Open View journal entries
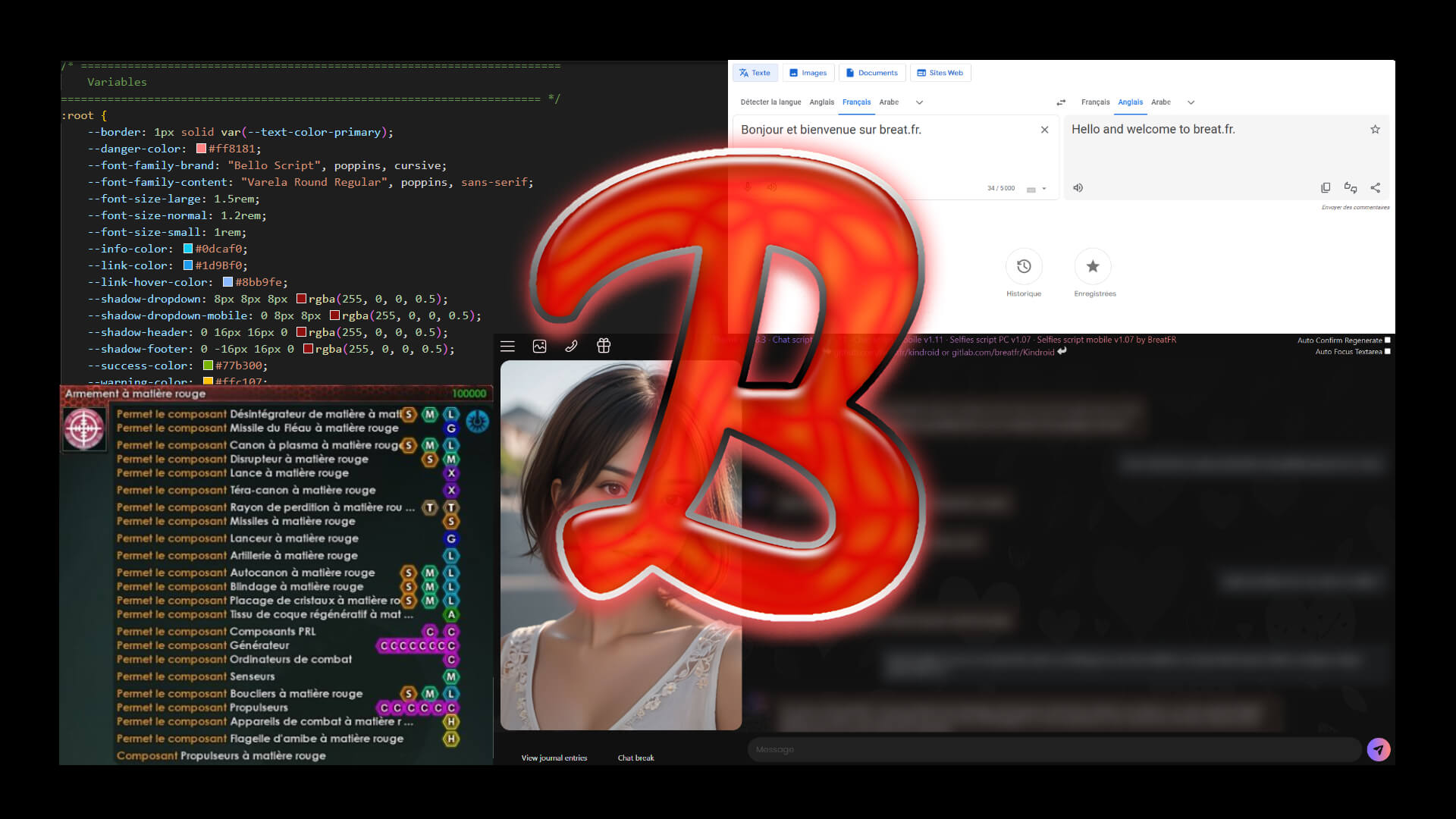Screen dimensions: 1456x819 (554, 758)
